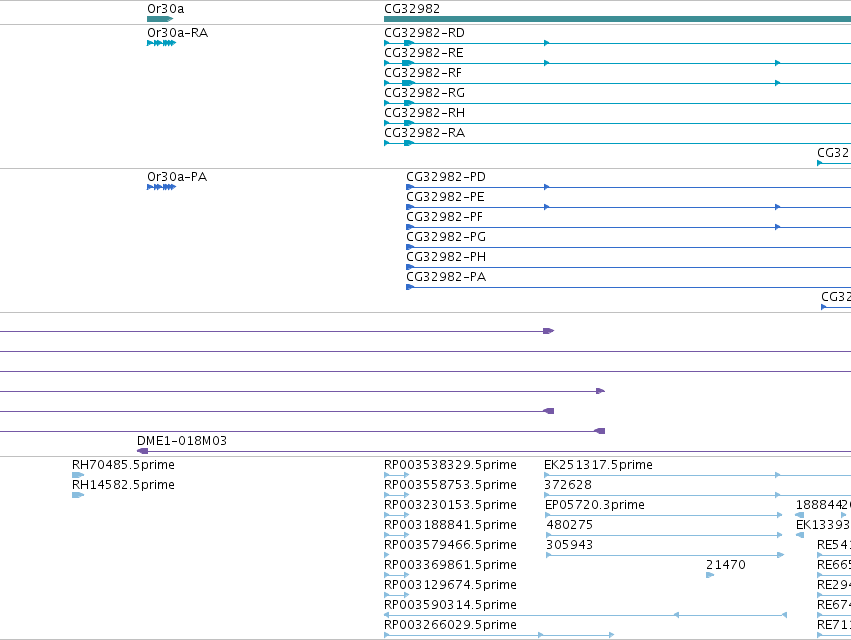Screen dimensions: 851x640
Task: Select EST RP003188841.5prime
Action: [450, 525]
